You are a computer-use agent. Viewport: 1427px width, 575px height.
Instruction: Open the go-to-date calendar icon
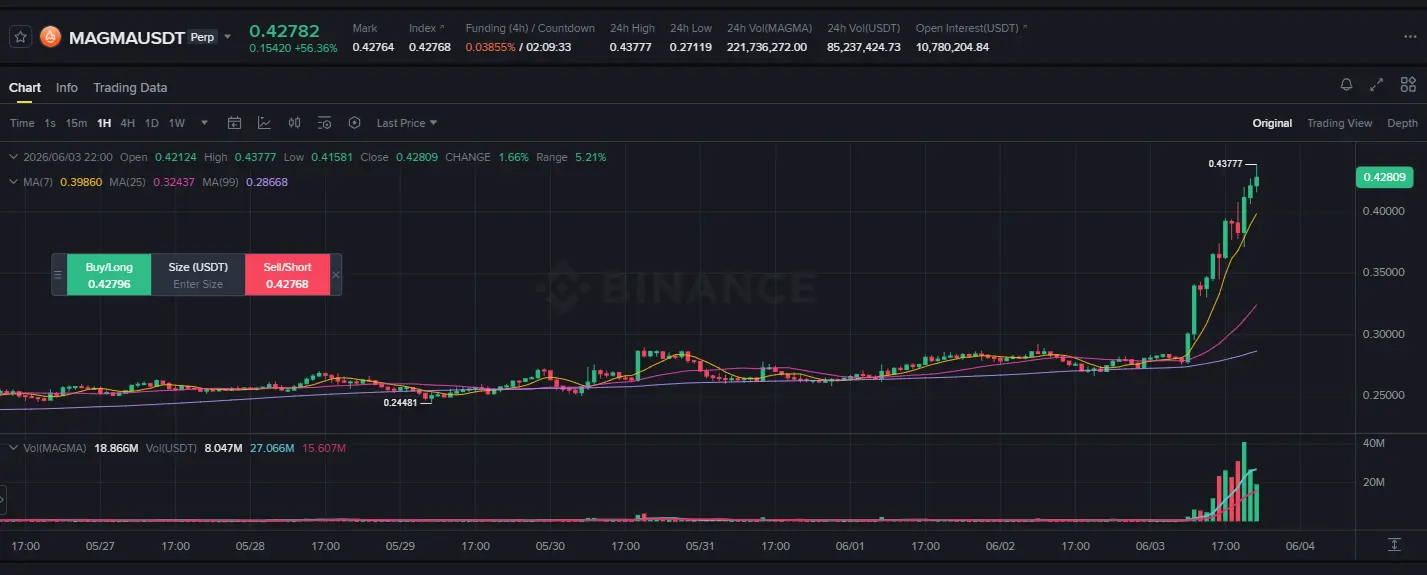tap(235, 123)
